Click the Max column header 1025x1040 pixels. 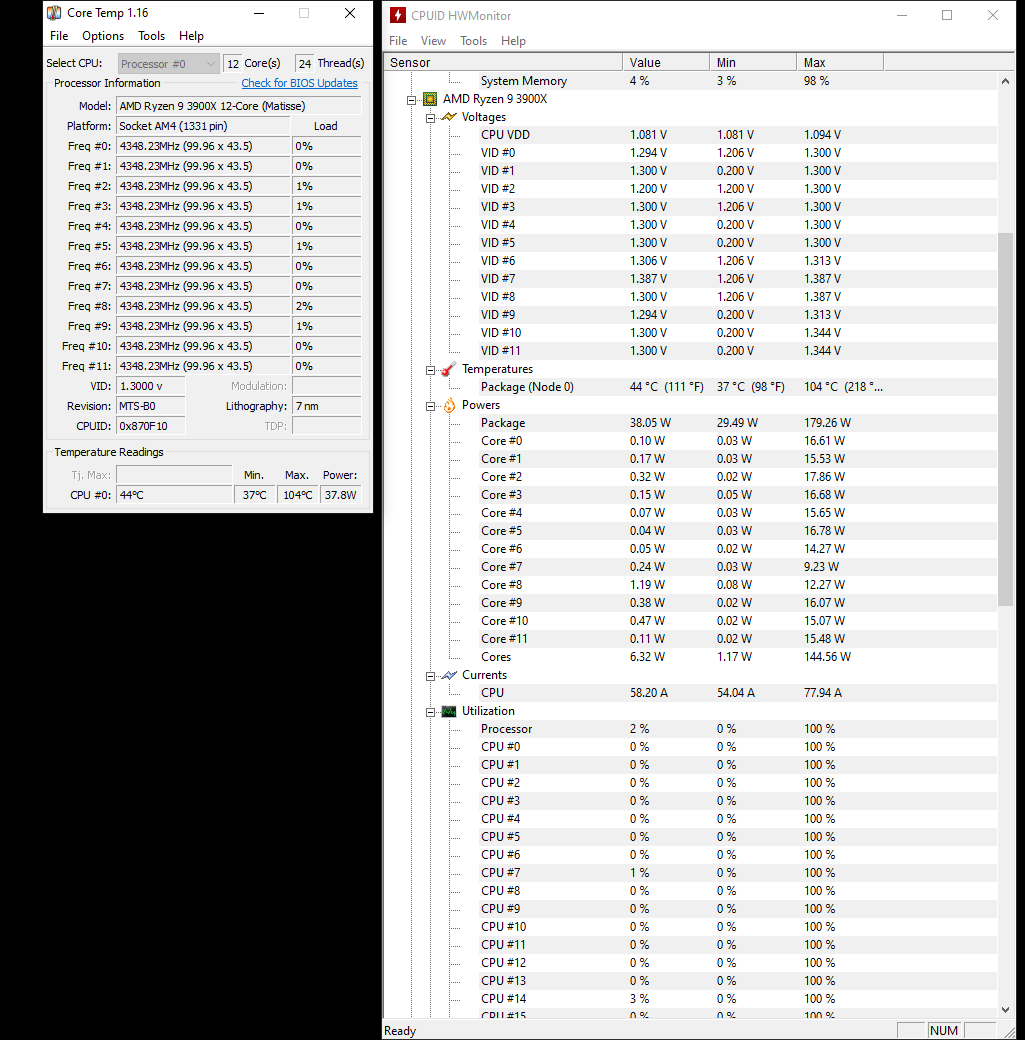click(840, 62)
